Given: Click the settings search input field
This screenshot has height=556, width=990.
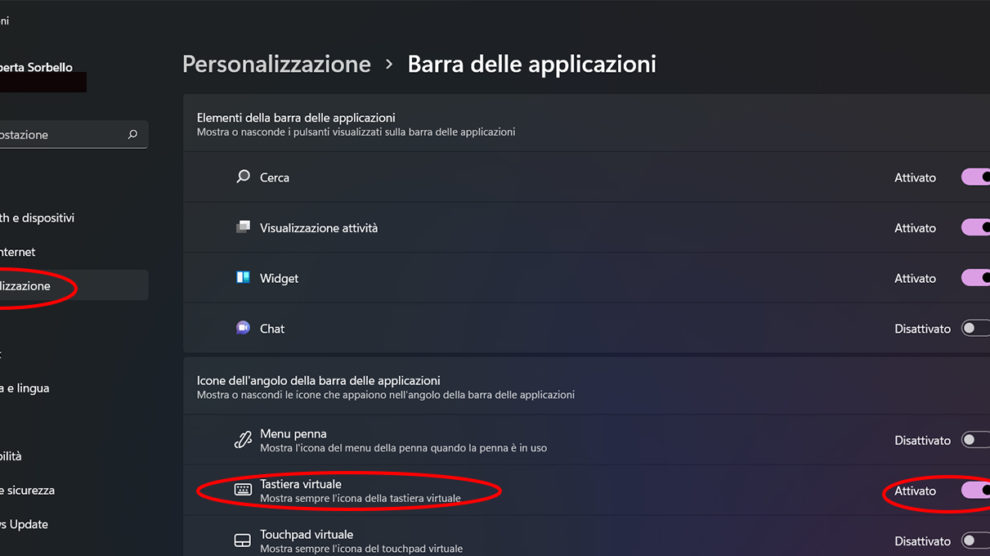Looking at the screenshot, I should click(74, 134).
